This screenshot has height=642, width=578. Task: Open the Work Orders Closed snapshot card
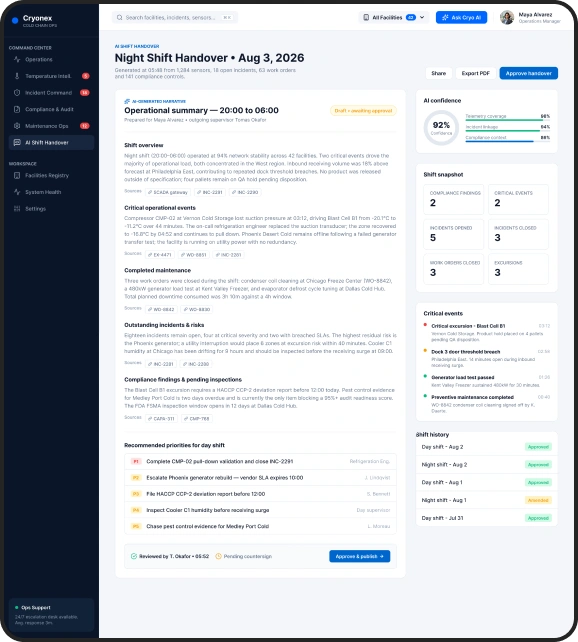tap(453, 269)
